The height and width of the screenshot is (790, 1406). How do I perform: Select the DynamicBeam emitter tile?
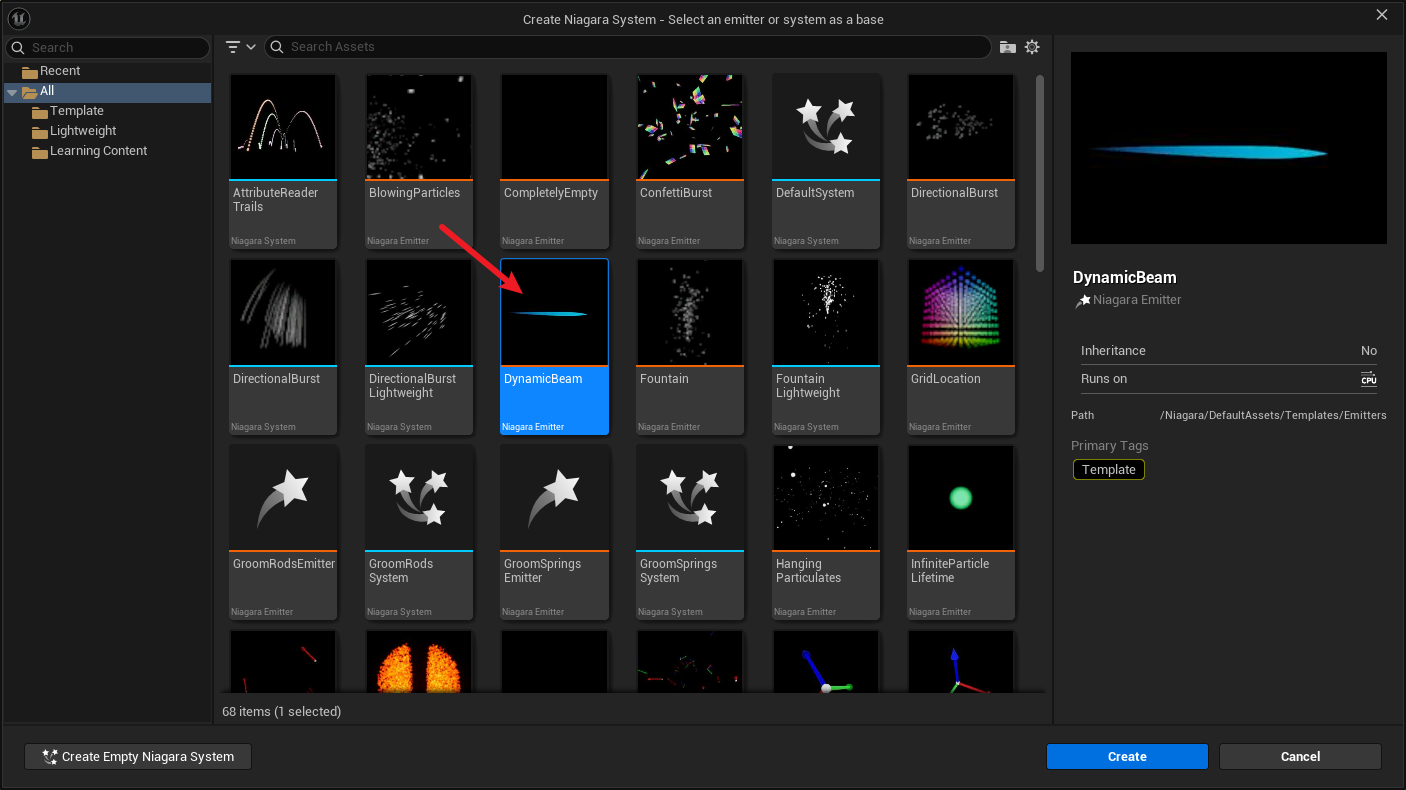click(554, 346)
